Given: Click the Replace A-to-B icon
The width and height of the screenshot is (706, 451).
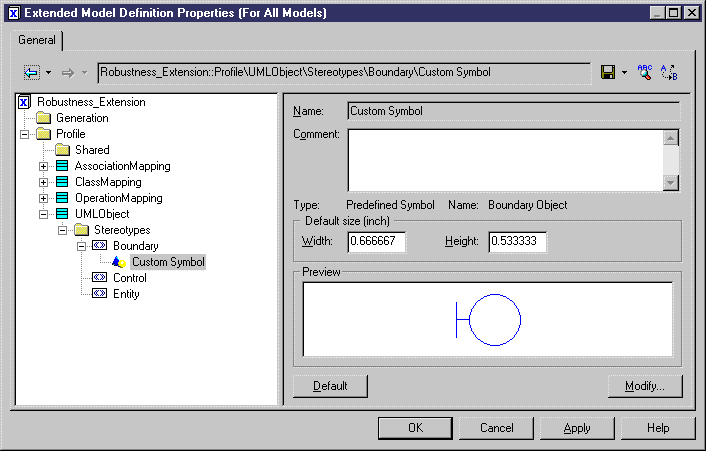Looking at the screenshot, I should 669,72.
